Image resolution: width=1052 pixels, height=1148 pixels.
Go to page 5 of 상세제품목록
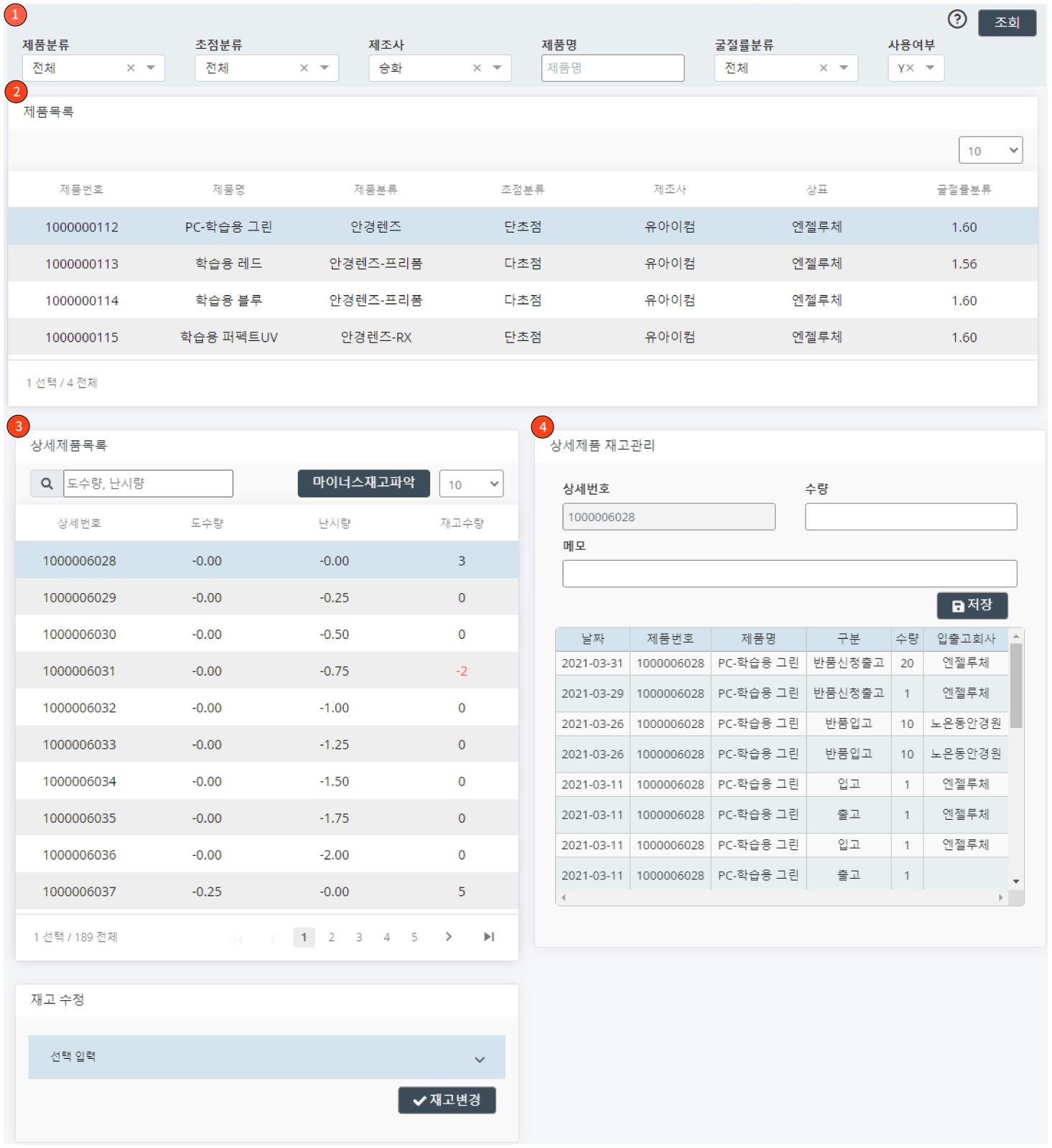coord(414,938)
